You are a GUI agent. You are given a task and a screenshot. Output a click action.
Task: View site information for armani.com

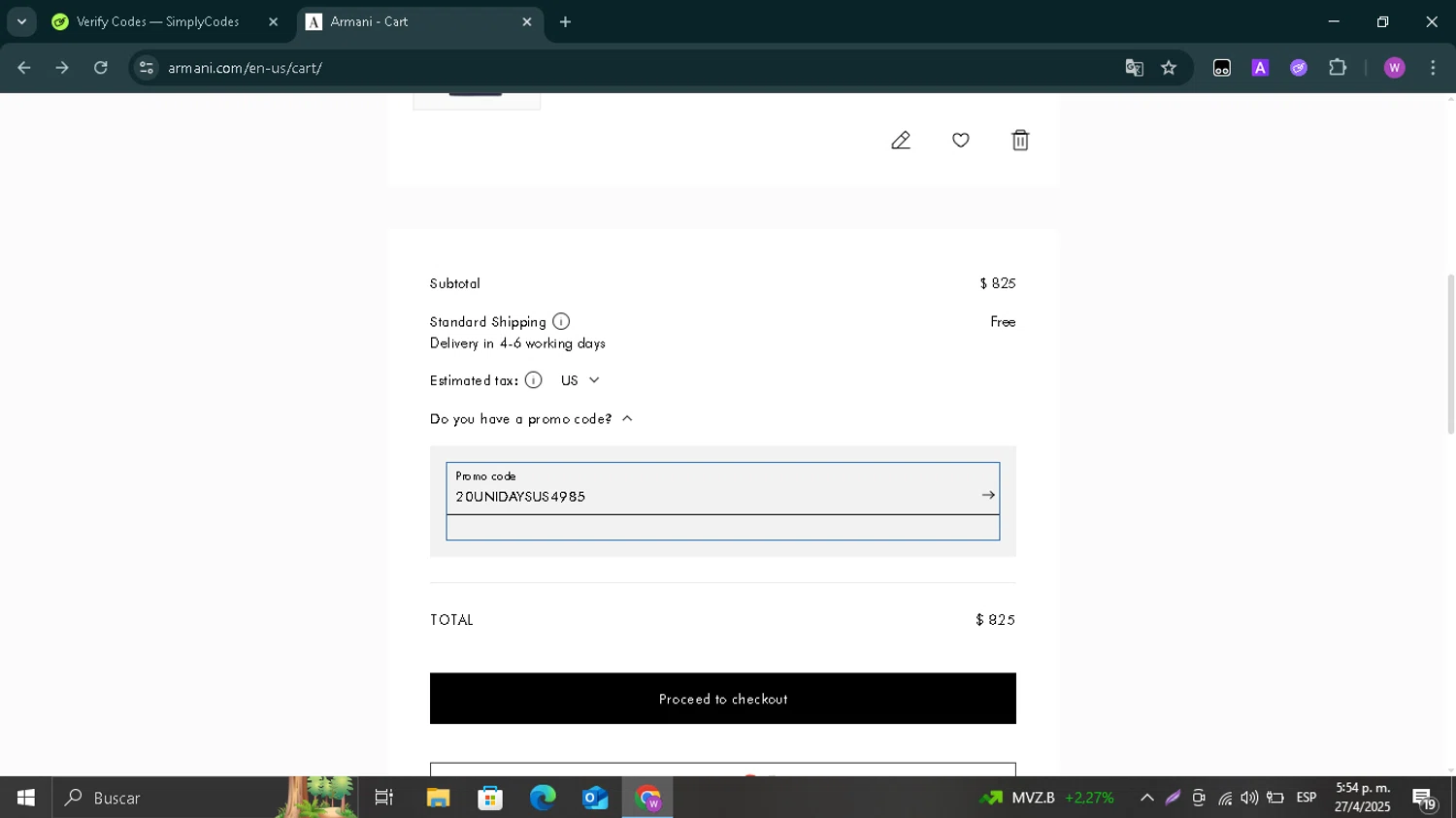coord(147,68)
